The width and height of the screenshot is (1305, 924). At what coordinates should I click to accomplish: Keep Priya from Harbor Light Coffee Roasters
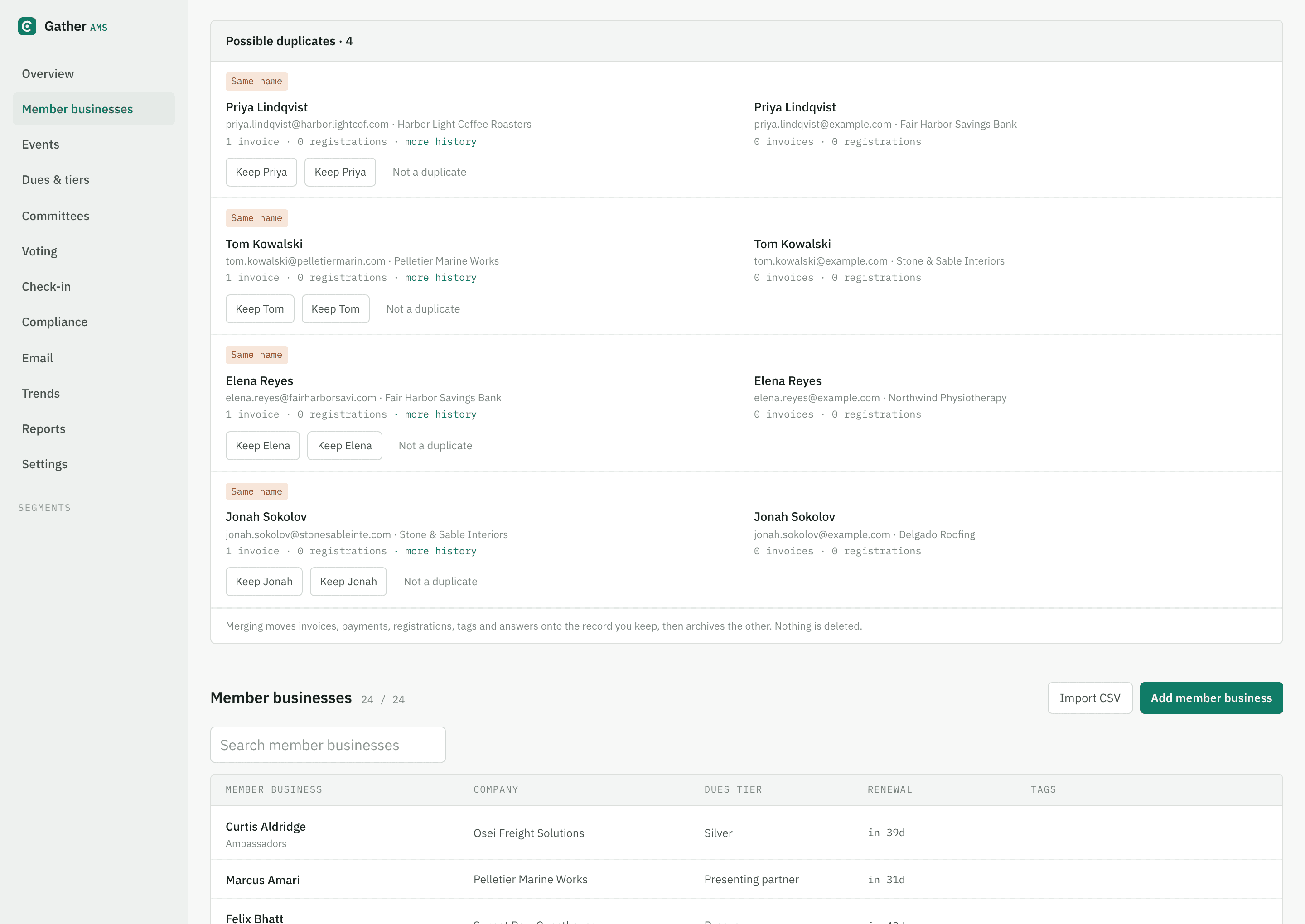click(x=261, y=172)
